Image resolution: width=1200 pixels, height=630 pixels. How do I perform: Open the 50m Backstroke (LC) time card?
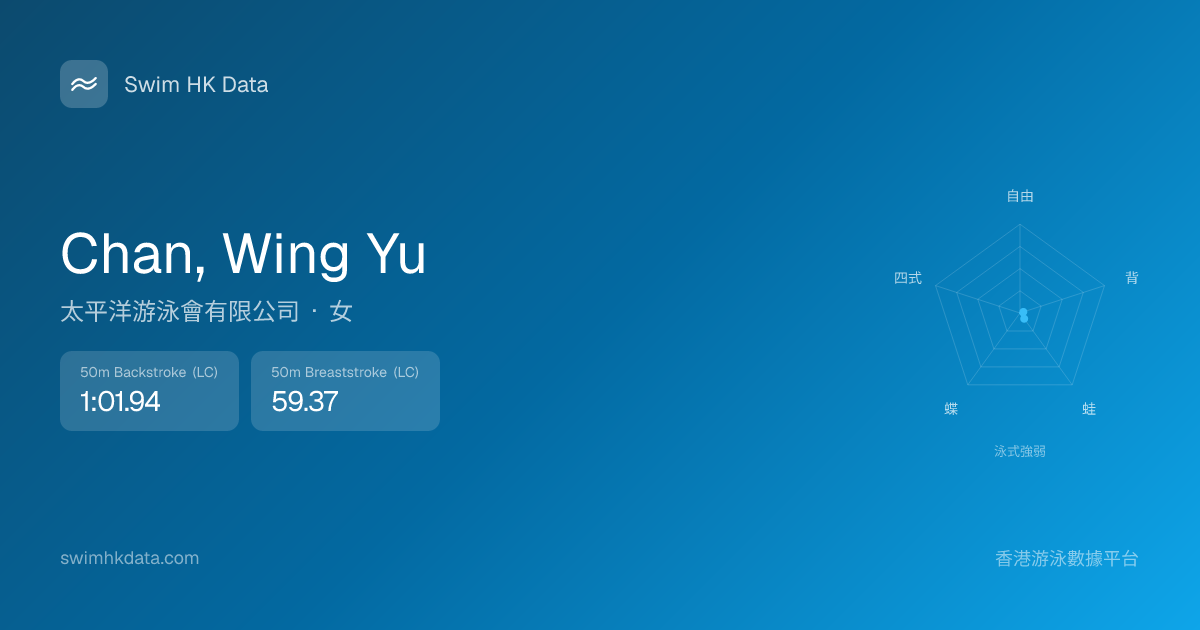149,391
